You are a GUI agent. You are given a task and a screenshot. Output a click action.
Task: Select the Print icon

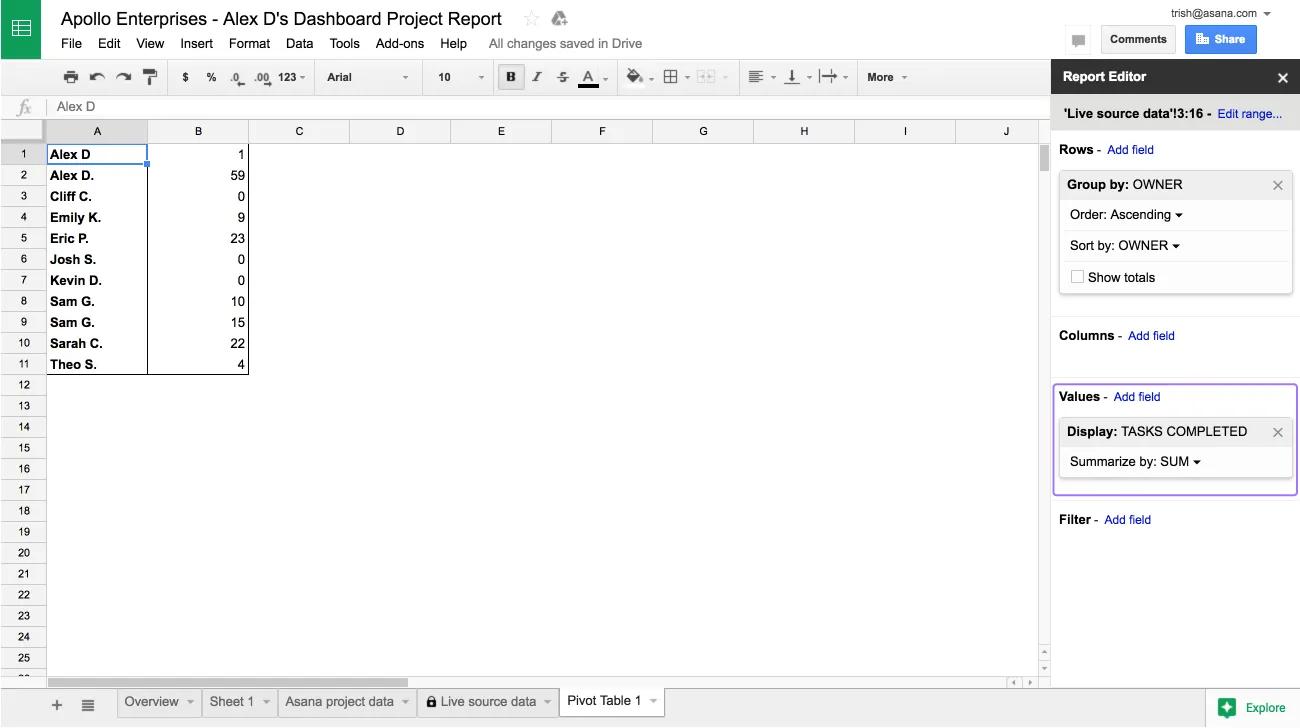(x=70, y=77)
